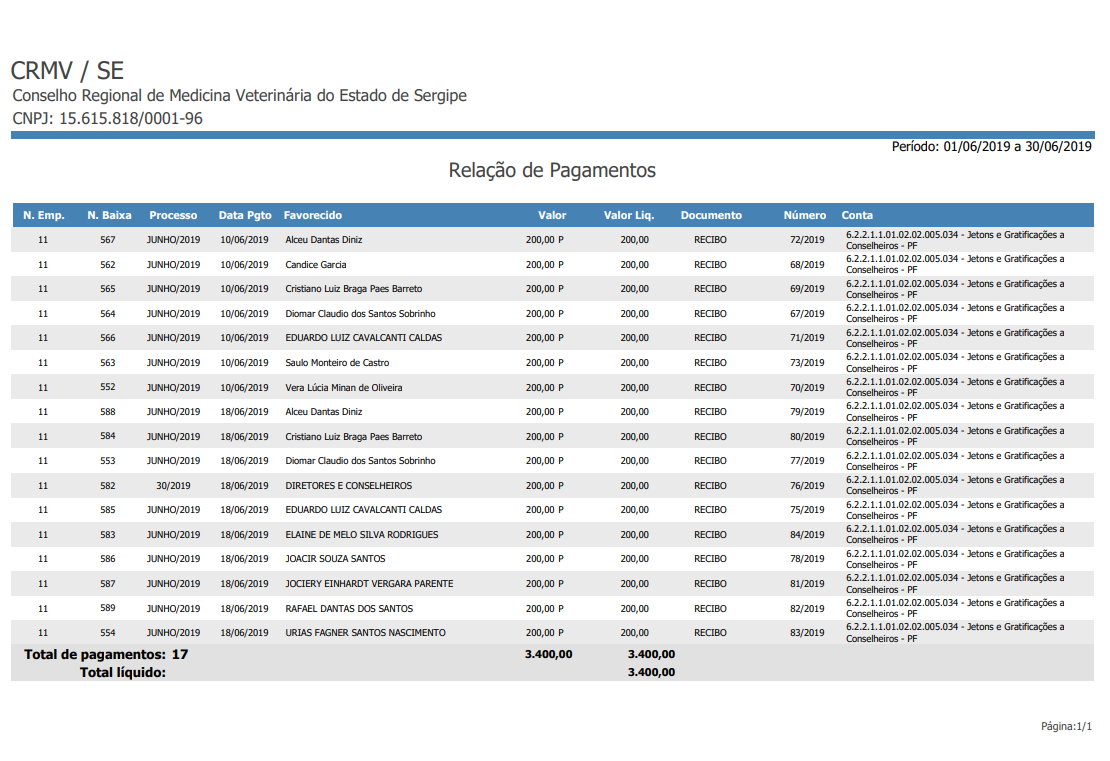The height and width of the screenshot is (761, 1110).
Task: Select the CNPJ: 15.615.818/0001-96 line
Action: point(108,118)
